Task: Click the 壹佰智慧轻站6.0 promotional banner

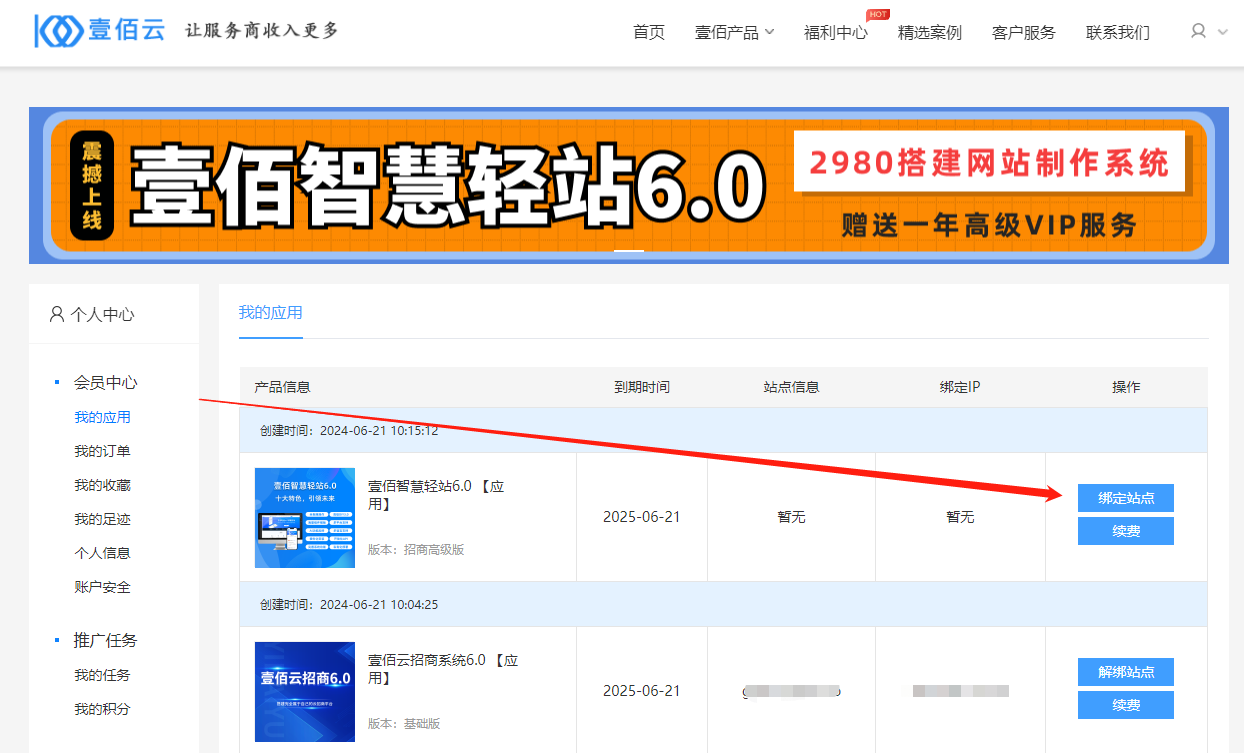Action: 629,185
